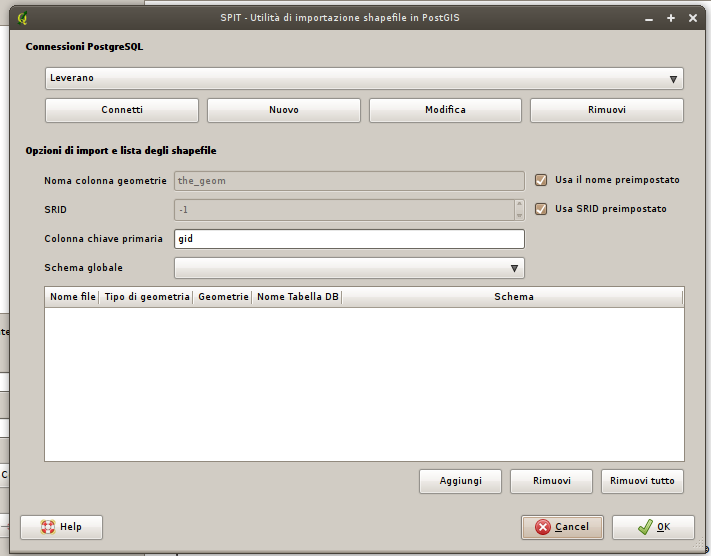Click the Schema column header

pyautogui.click(x=513, y=297)
